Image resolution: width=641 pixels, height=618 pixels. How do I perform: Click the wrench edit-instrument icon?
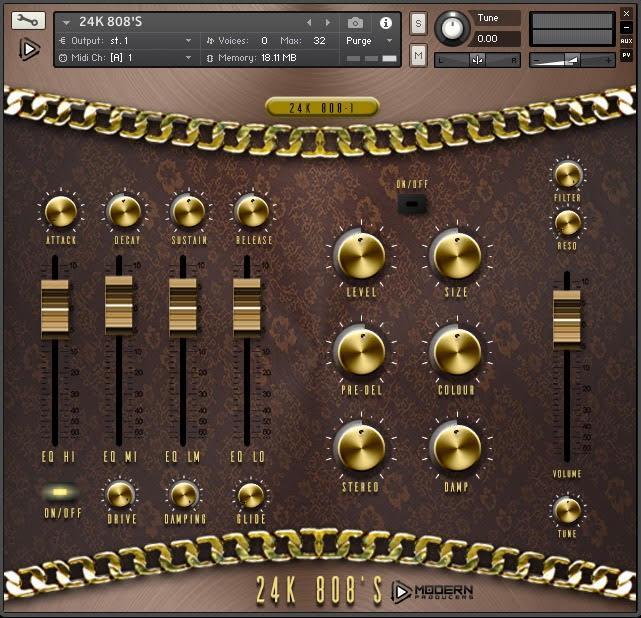(x=30, y=20)
